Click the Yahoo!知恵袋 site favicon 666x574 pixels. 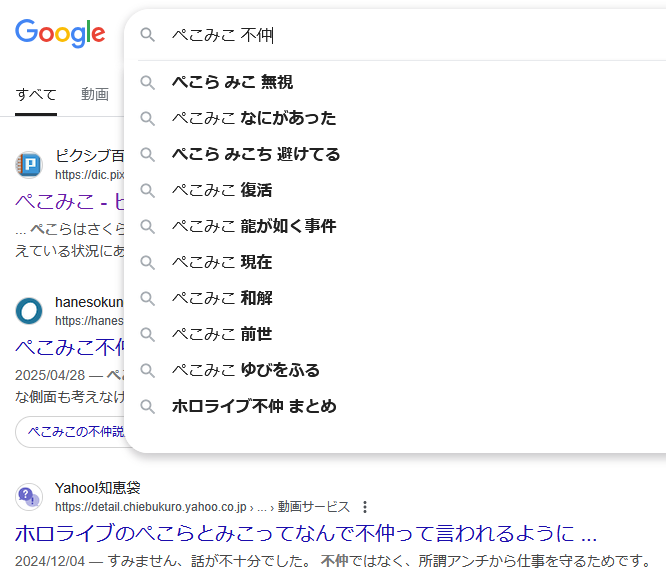click(29, 497)
